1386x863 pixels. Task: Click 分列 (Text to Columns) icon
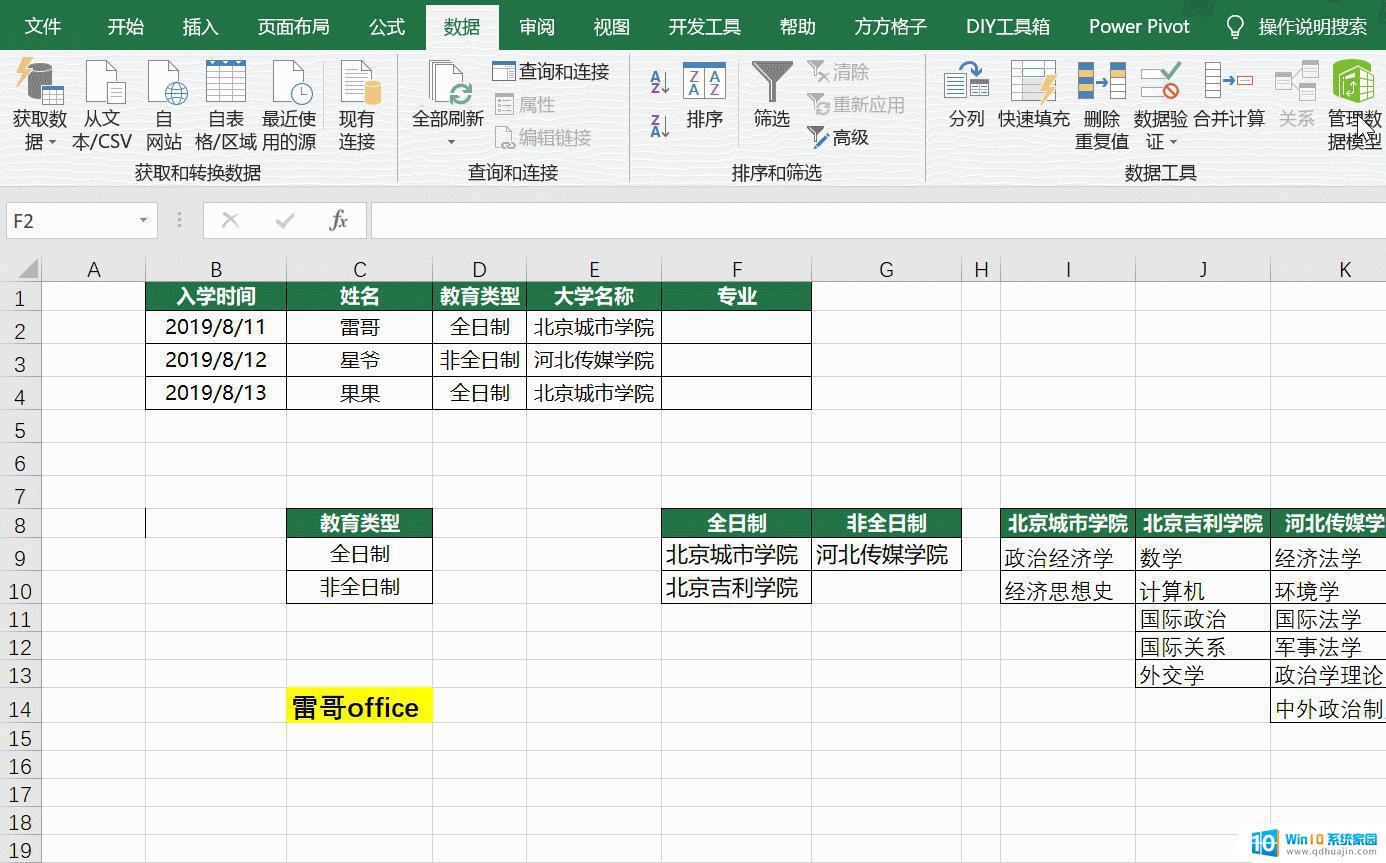(966, 82)
